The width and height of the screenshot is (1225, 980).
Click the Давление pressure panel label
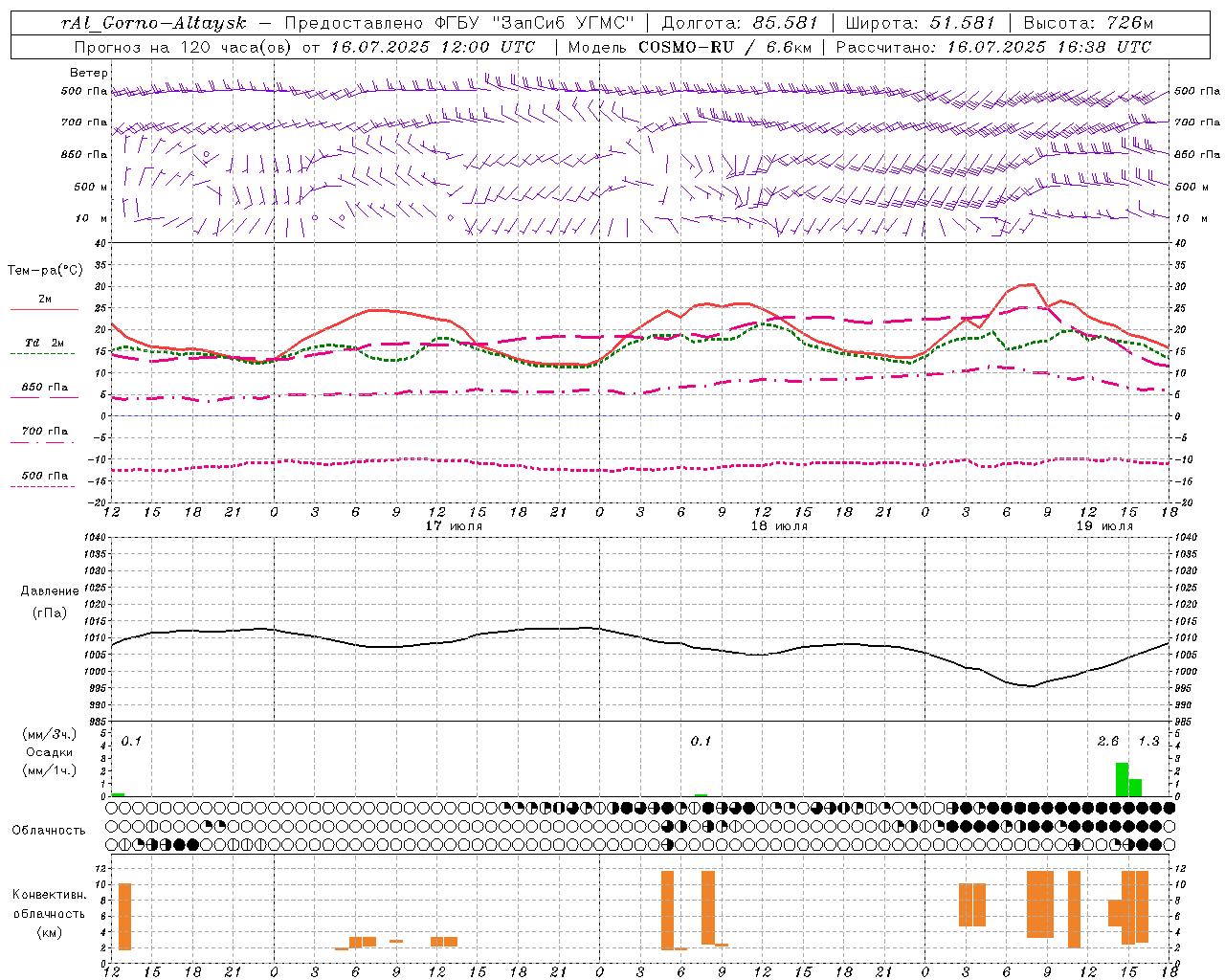coord(50,591)
